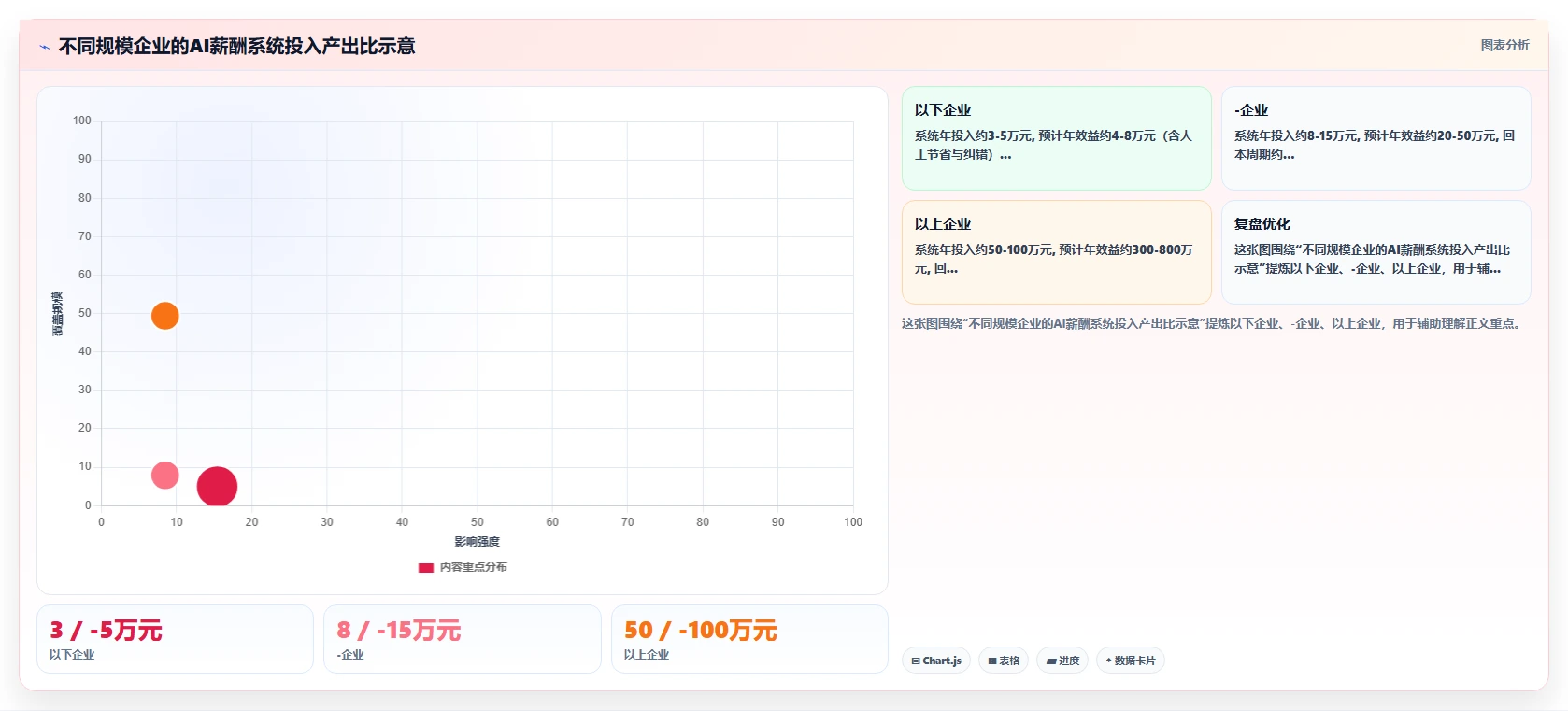Click the 进度 tag
The height and width of the screenshot is (711, 1568).
click(x=1062, y=661)
